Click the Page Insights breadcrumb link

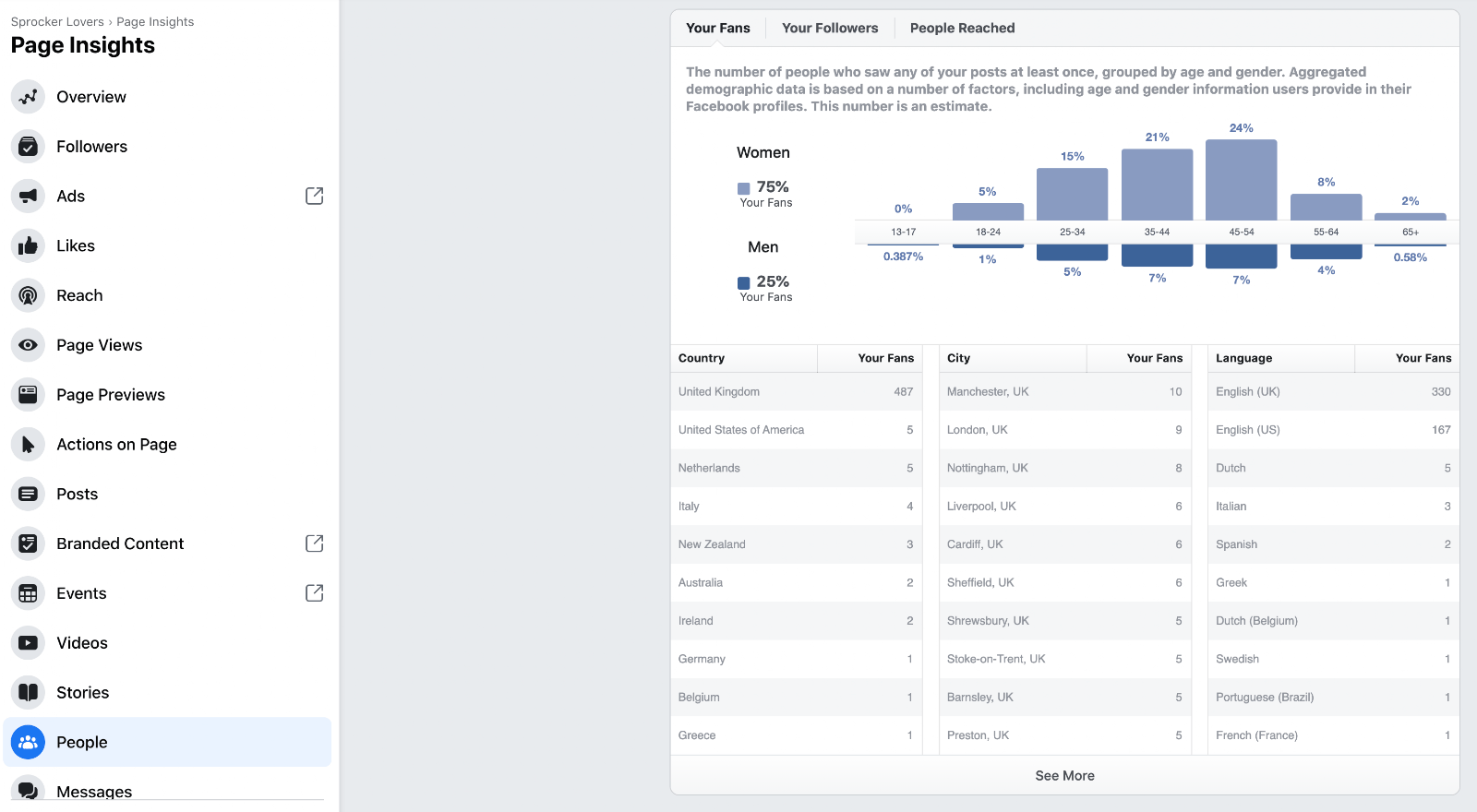click(155, 21)
